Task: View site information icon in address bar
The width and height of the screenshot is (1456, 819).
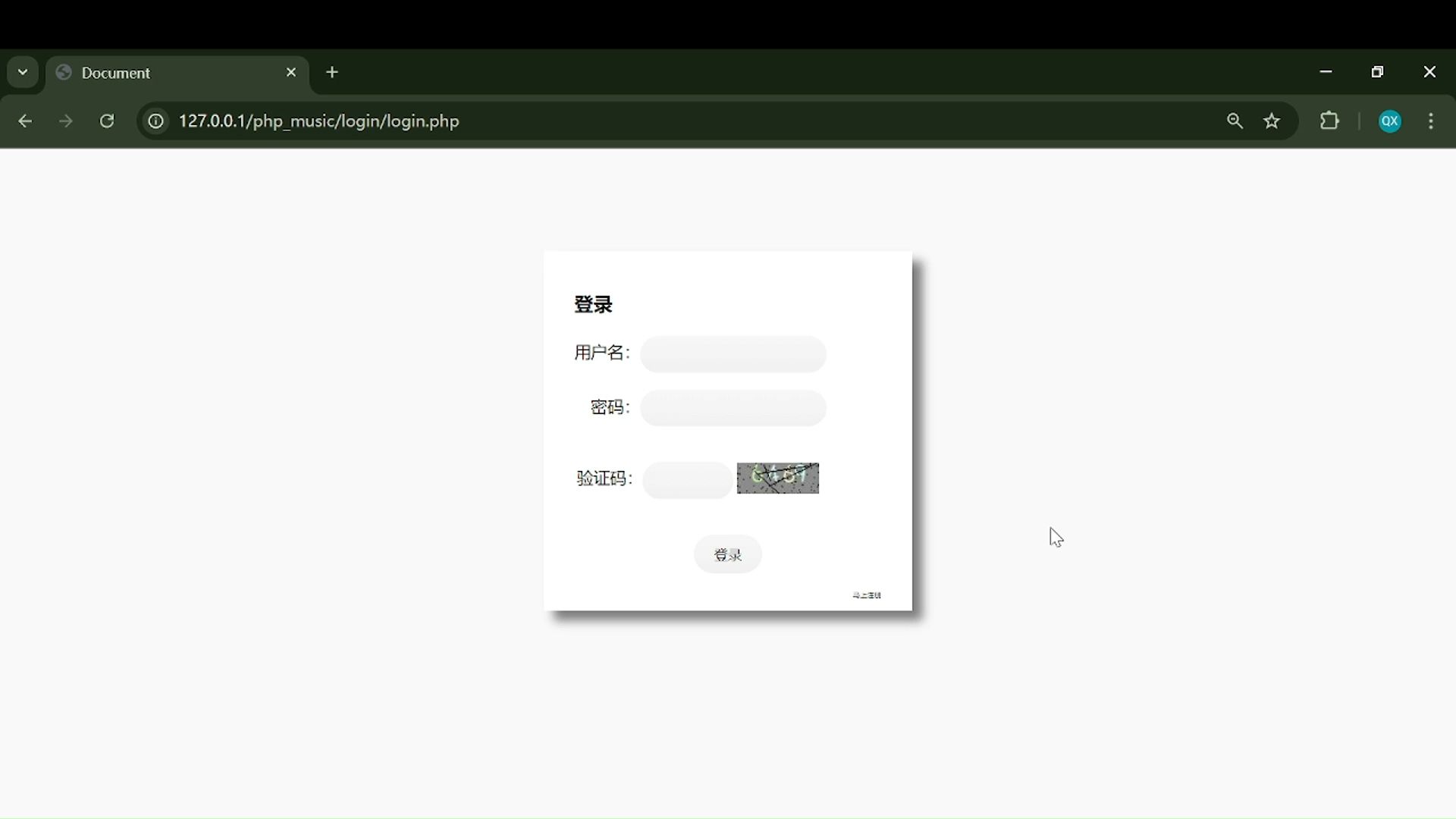Action: click(x=155, y=121)
